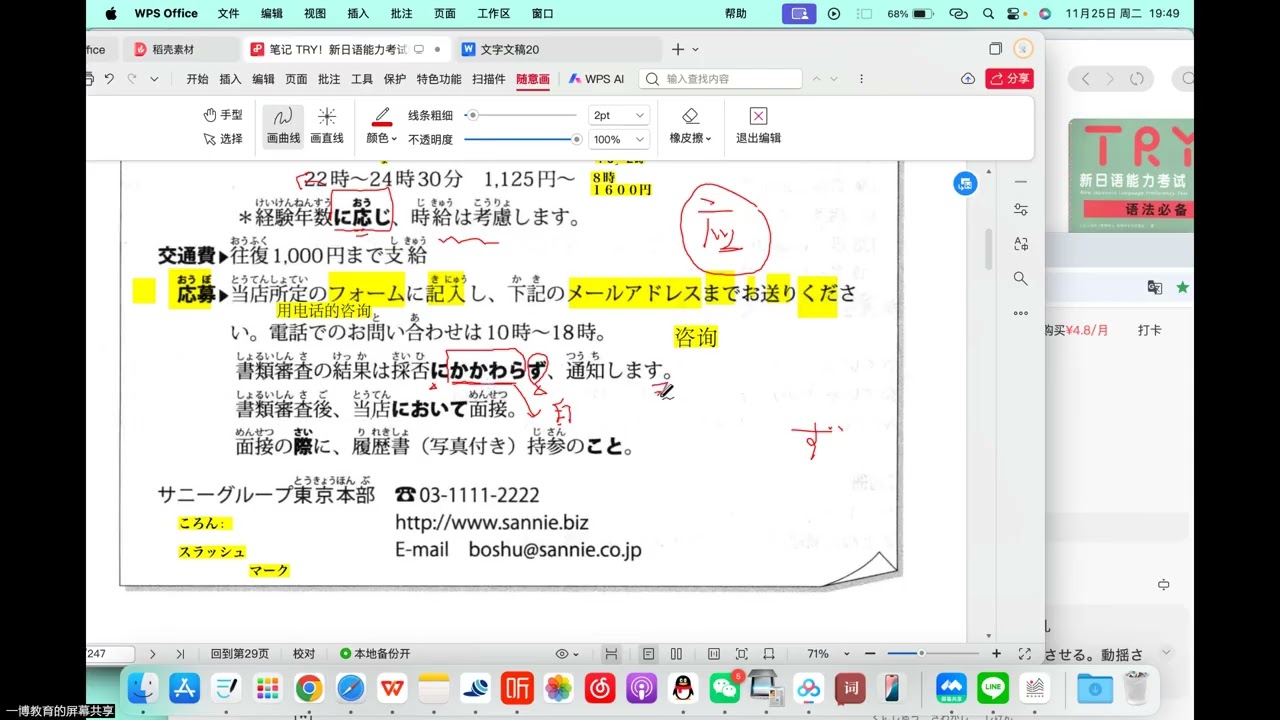
Task: Jump to last page arrow in status bar
Action: coord(180,654)
